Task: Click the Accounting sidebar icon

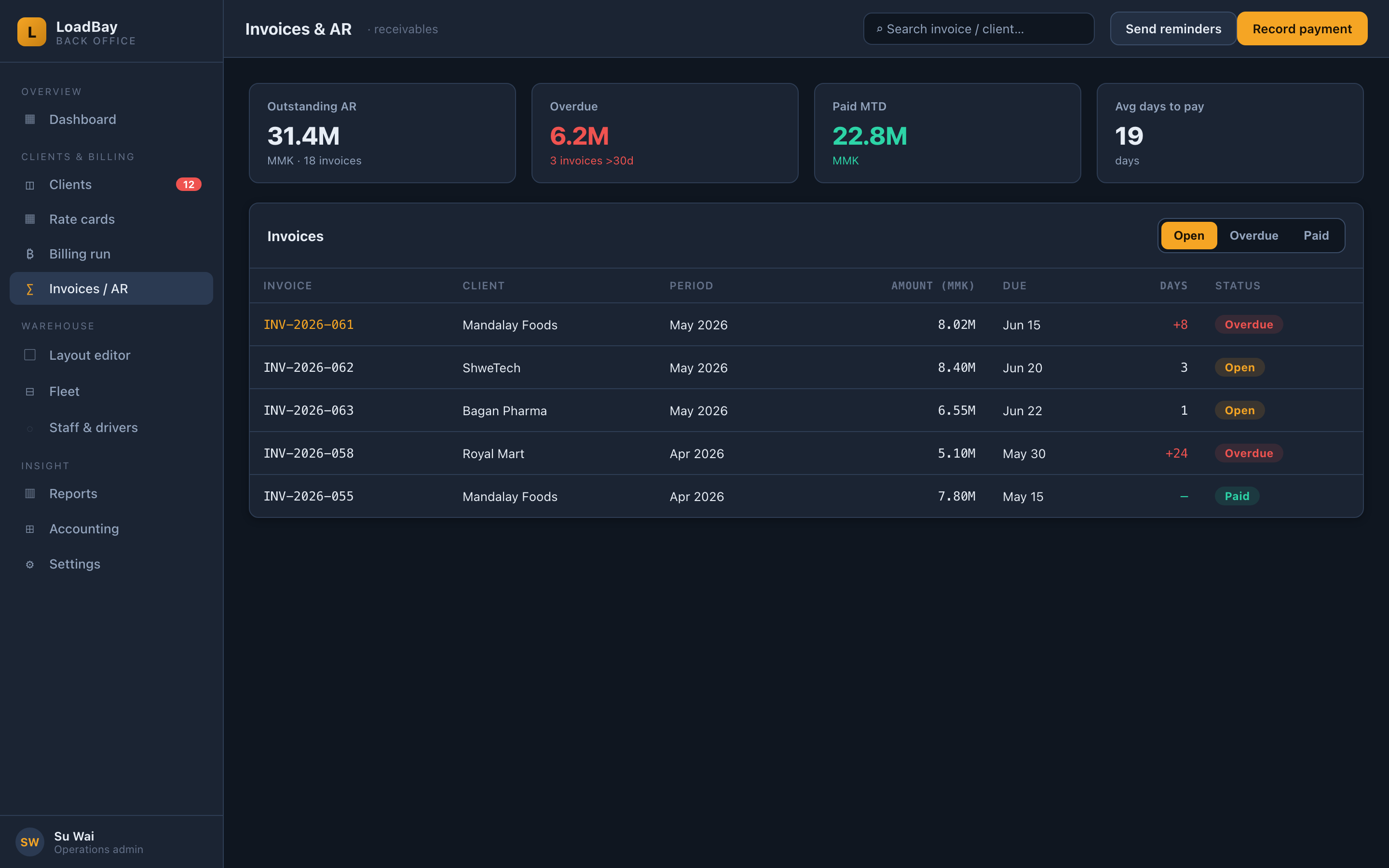Action: (30, 529)
